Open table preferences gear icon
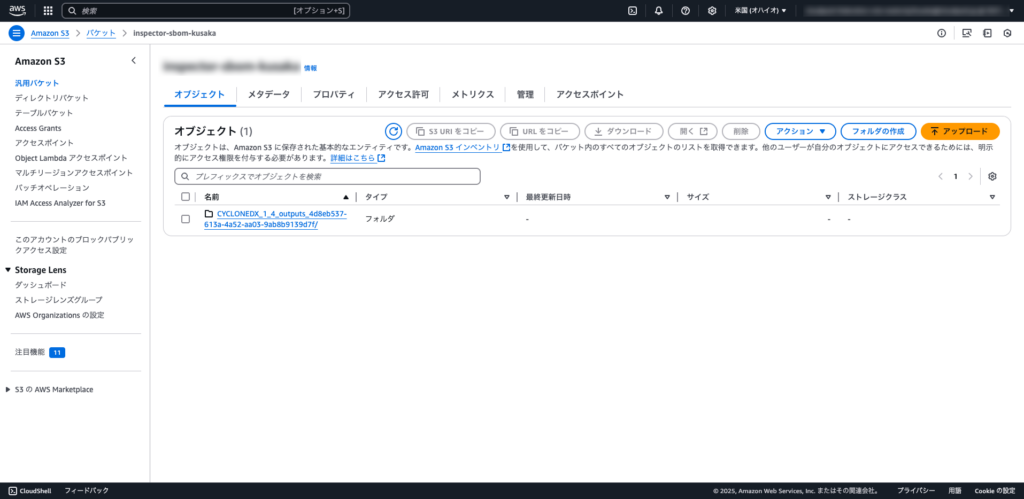 (x=993, y=176)
